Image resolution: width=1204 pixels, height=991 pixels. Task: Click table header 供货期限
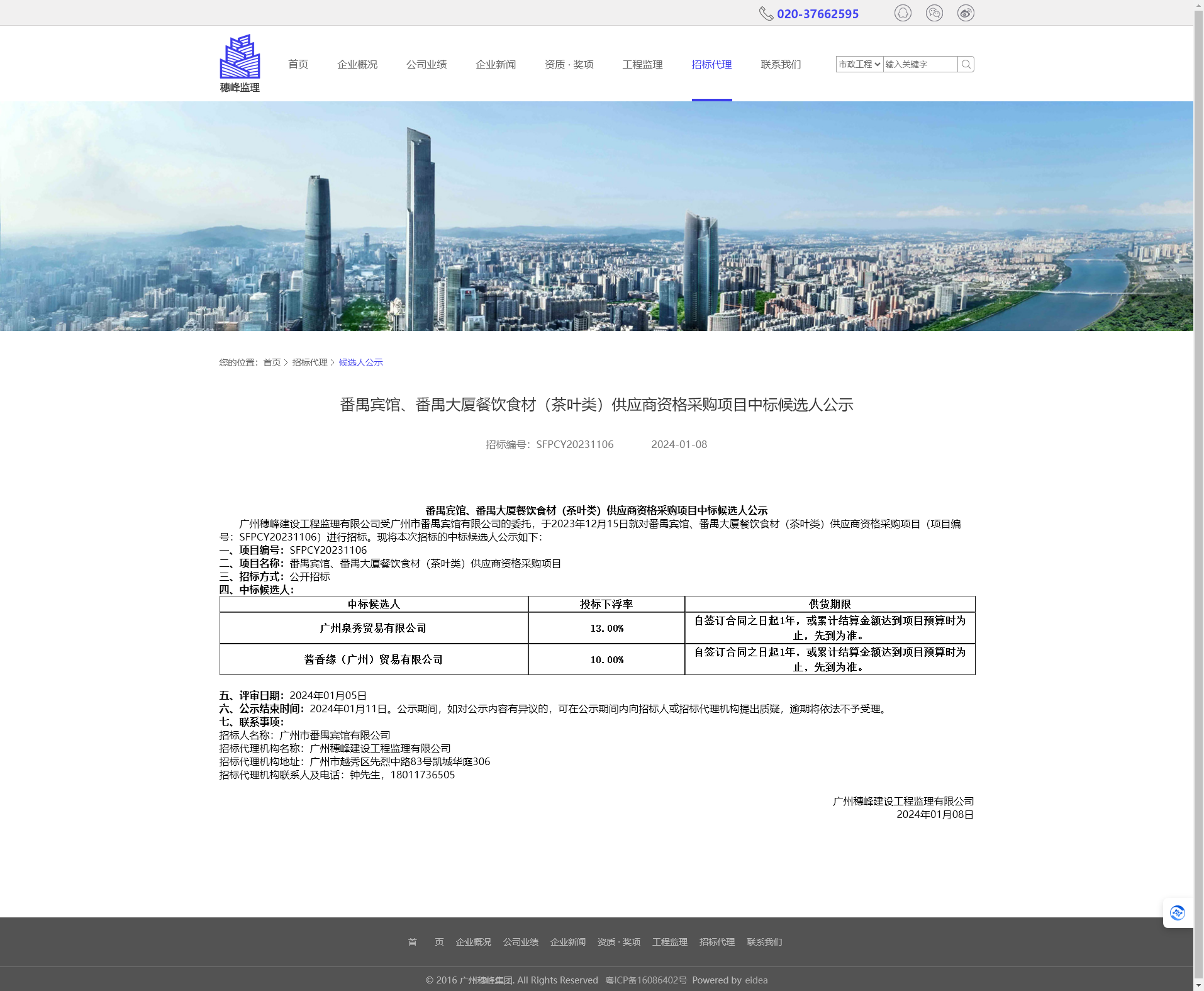830,604
